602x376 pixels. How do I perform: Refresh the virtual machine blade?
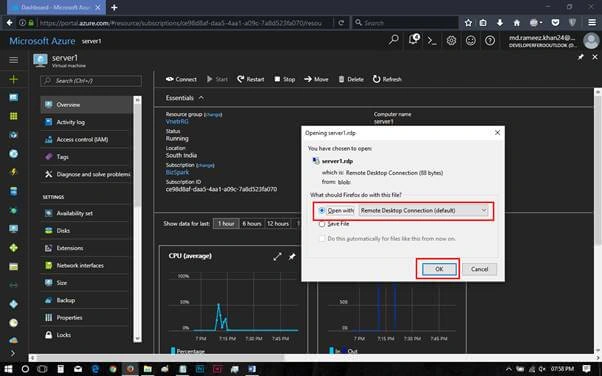point(387,79)
